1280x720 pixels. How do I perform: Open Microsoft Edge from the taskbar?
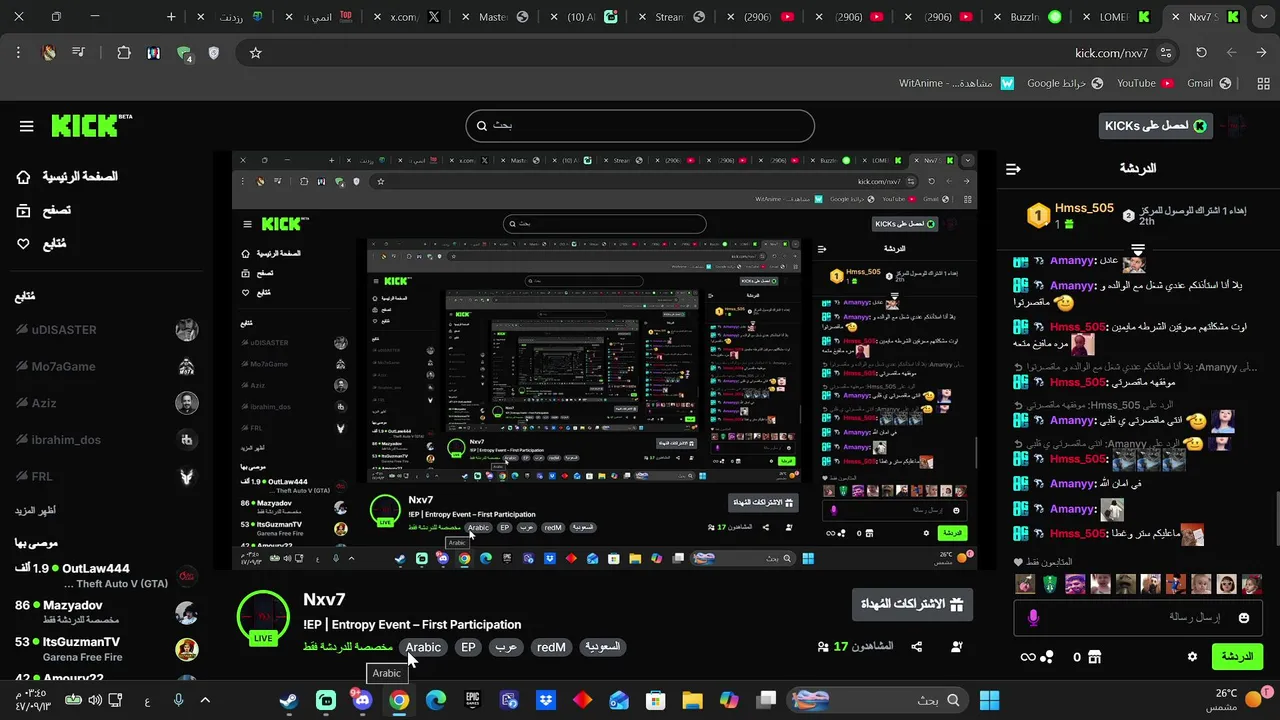tap(436, 700)
